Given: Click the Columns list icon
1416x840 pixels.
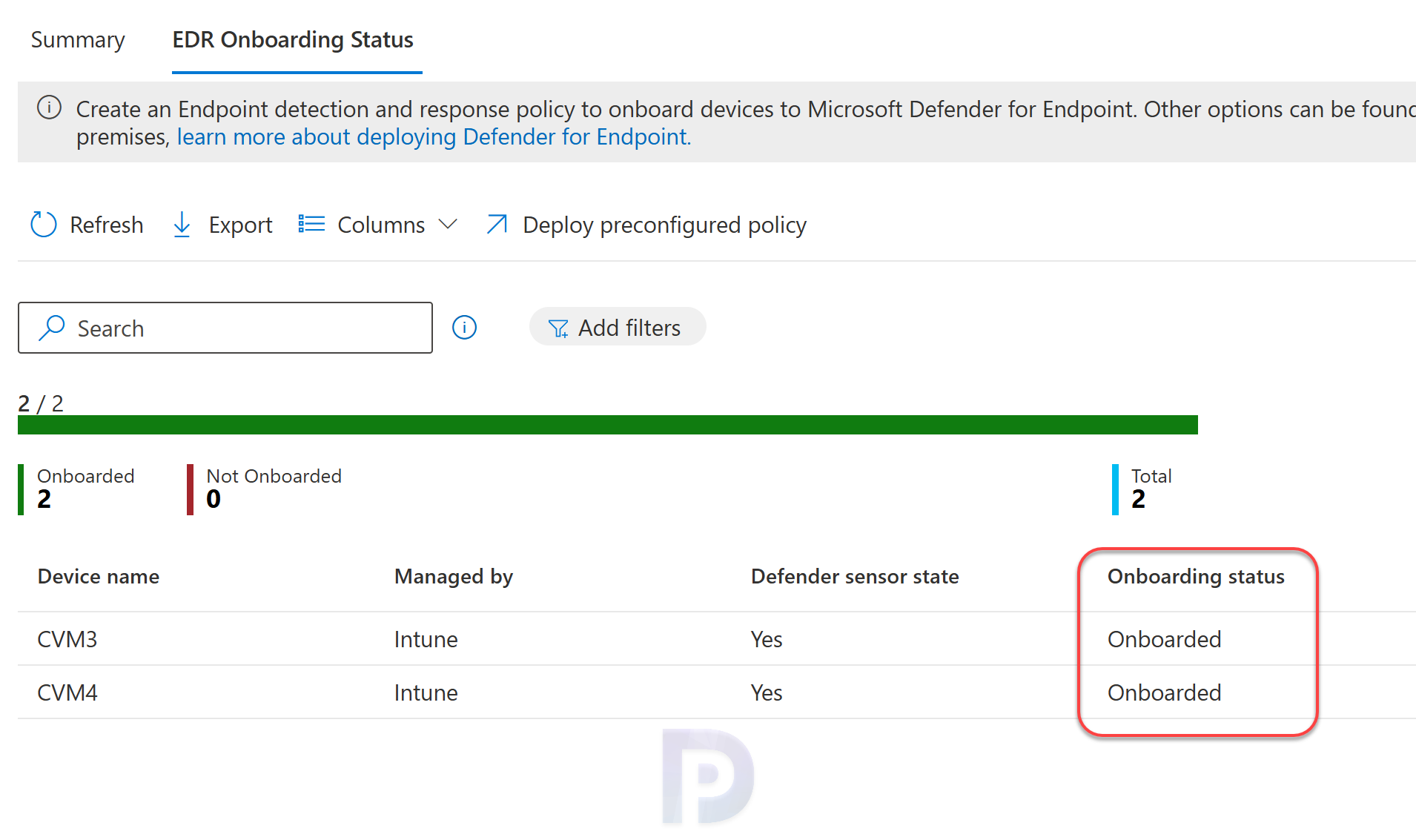Looking at the screenshot, I should pos(311,224).
